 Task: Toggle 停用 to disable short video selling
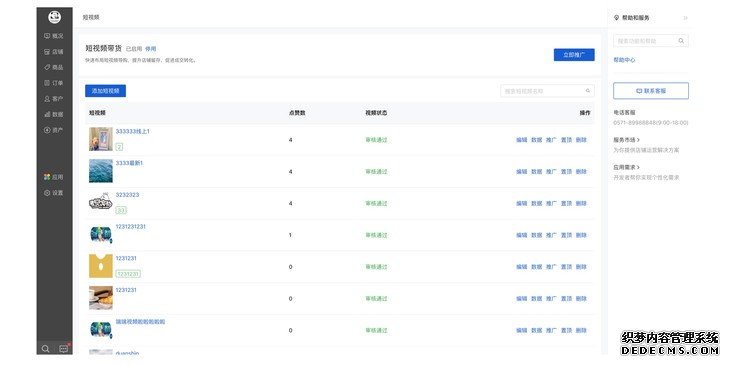click(151, 49)
